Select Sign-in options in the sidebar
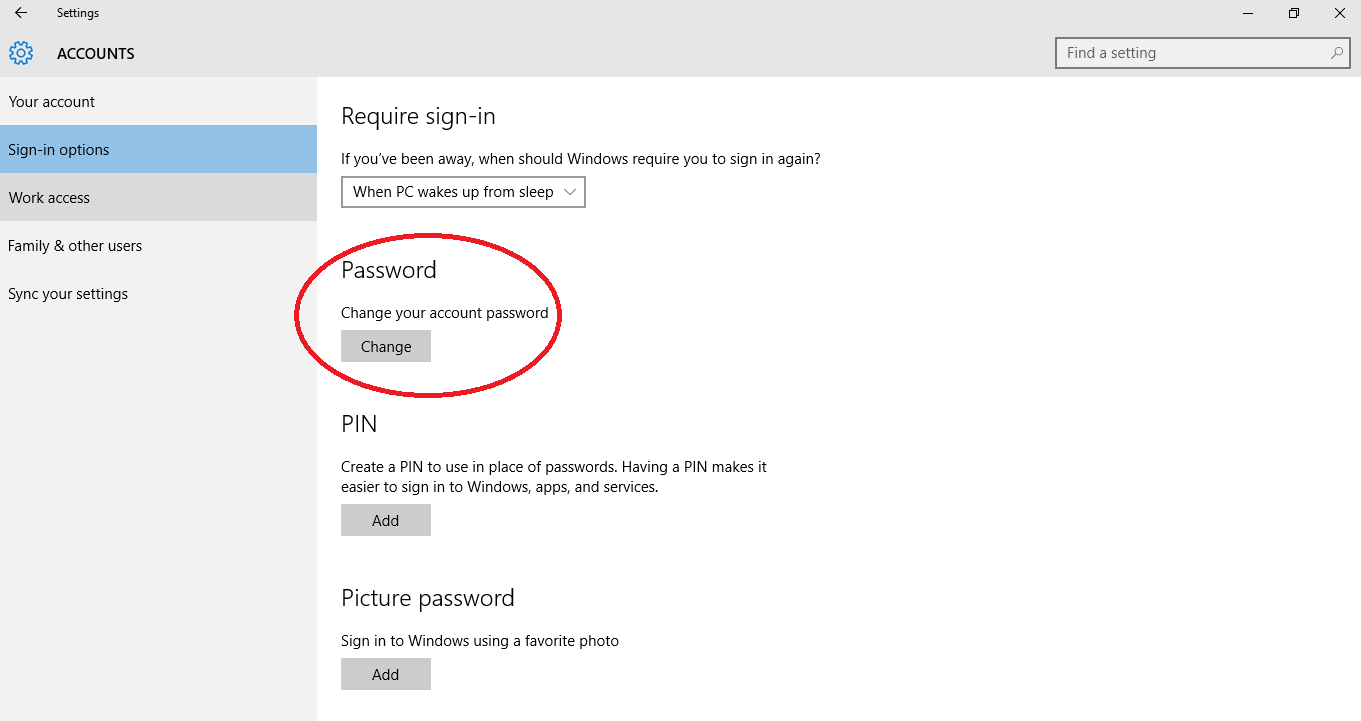This screenshot has width=1361, height=721. pyautogui.click(x=58, y=149)
